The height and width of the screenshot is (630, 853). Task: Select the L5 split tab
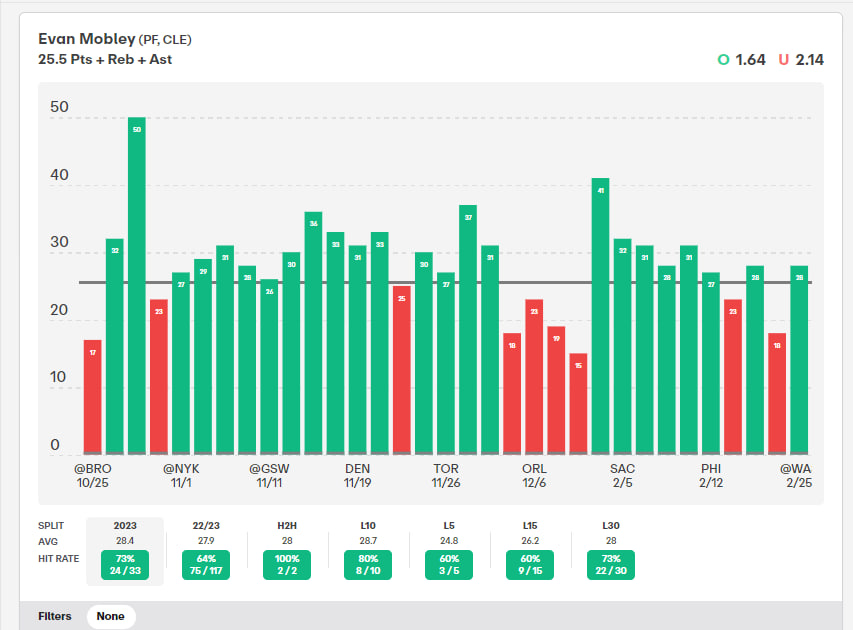[449, 526]
